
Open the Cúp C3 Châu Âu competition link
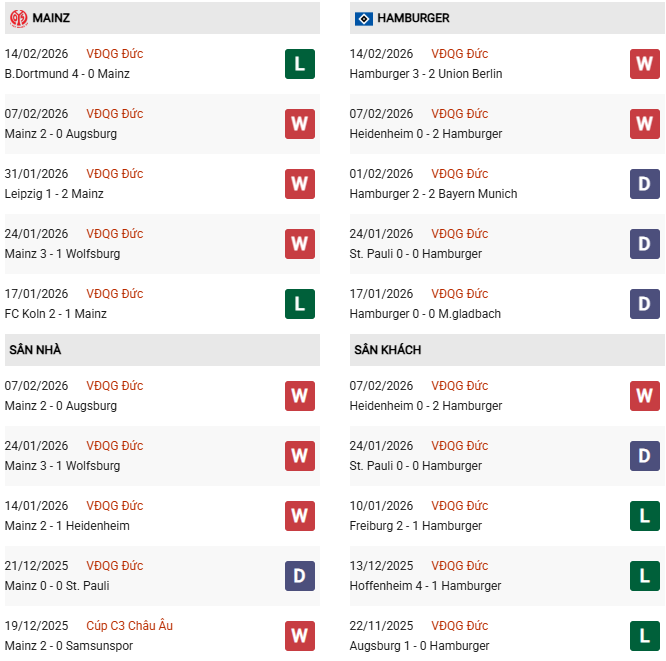pyautogui.click(x=129, y=626)
